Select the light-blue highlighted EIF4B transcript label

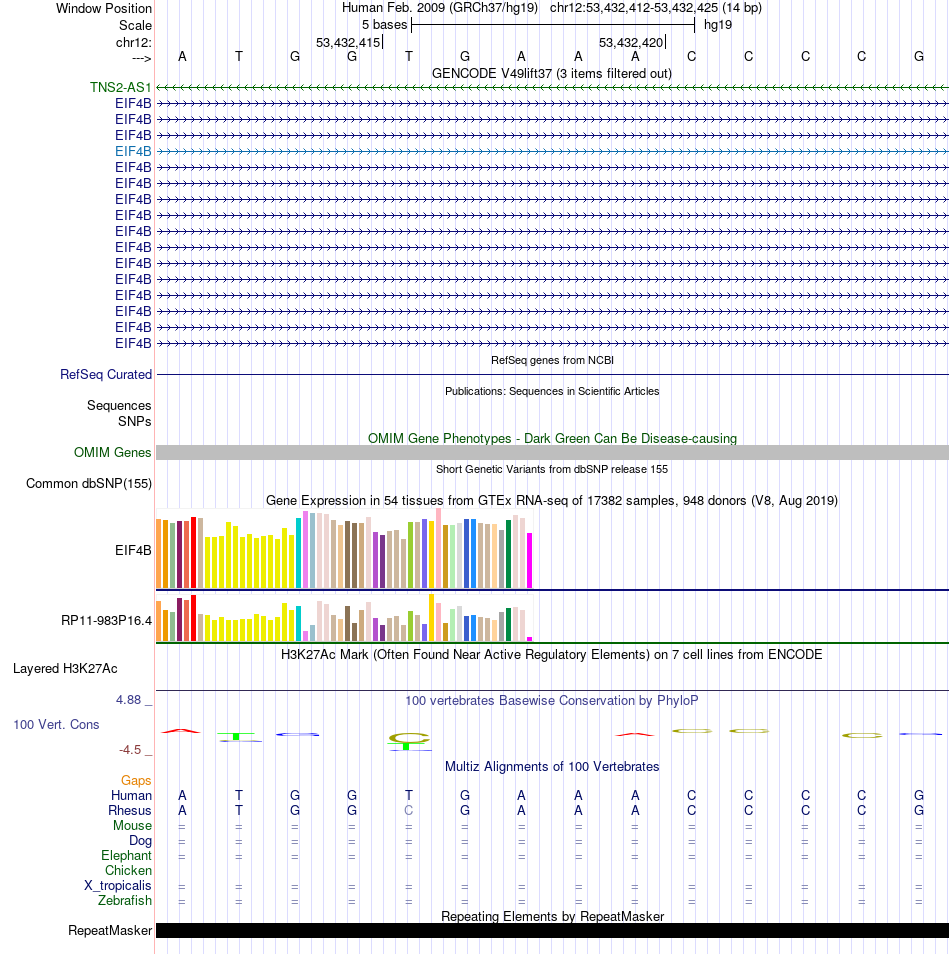(133, 151)
